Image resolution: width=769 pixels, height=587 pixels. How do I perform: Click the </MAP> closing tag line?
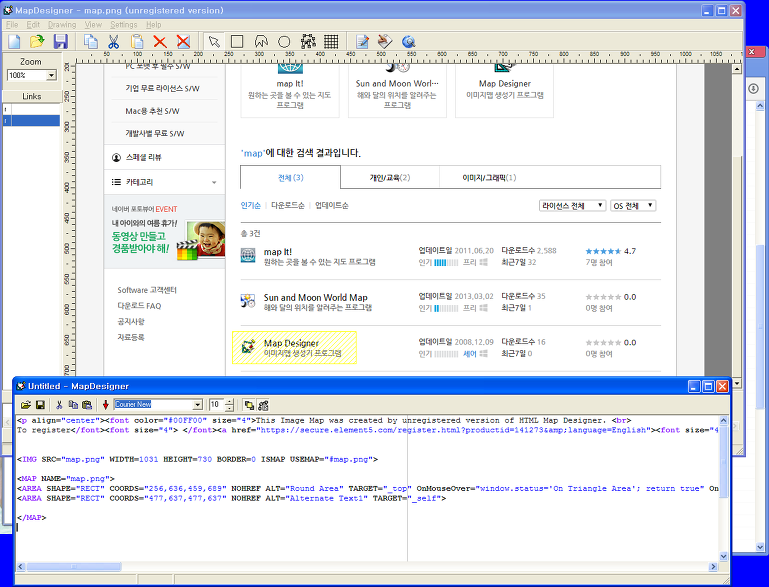(31, 517)
